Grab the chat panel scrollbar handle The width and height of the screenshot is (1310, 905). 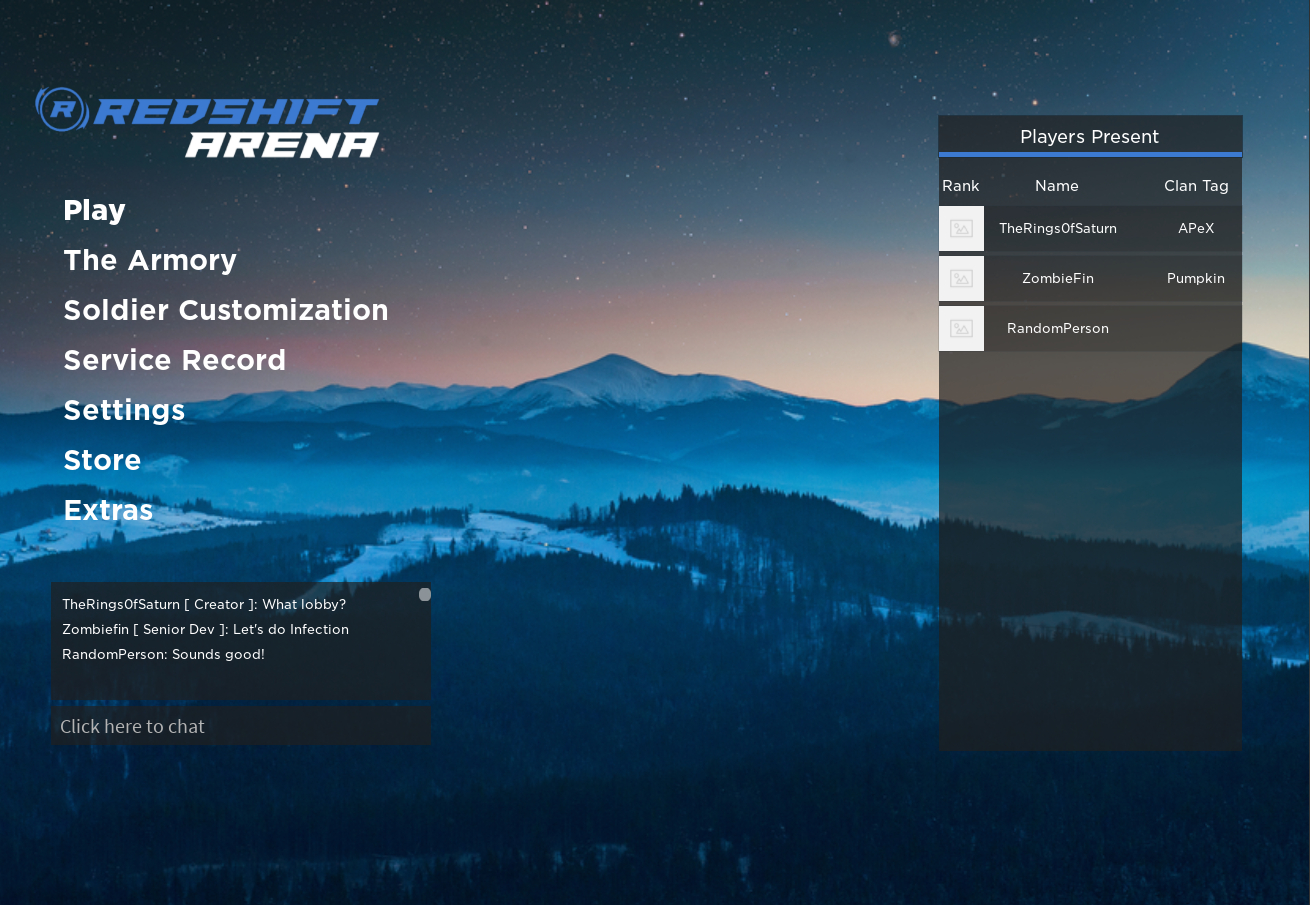tap(424, 594)
